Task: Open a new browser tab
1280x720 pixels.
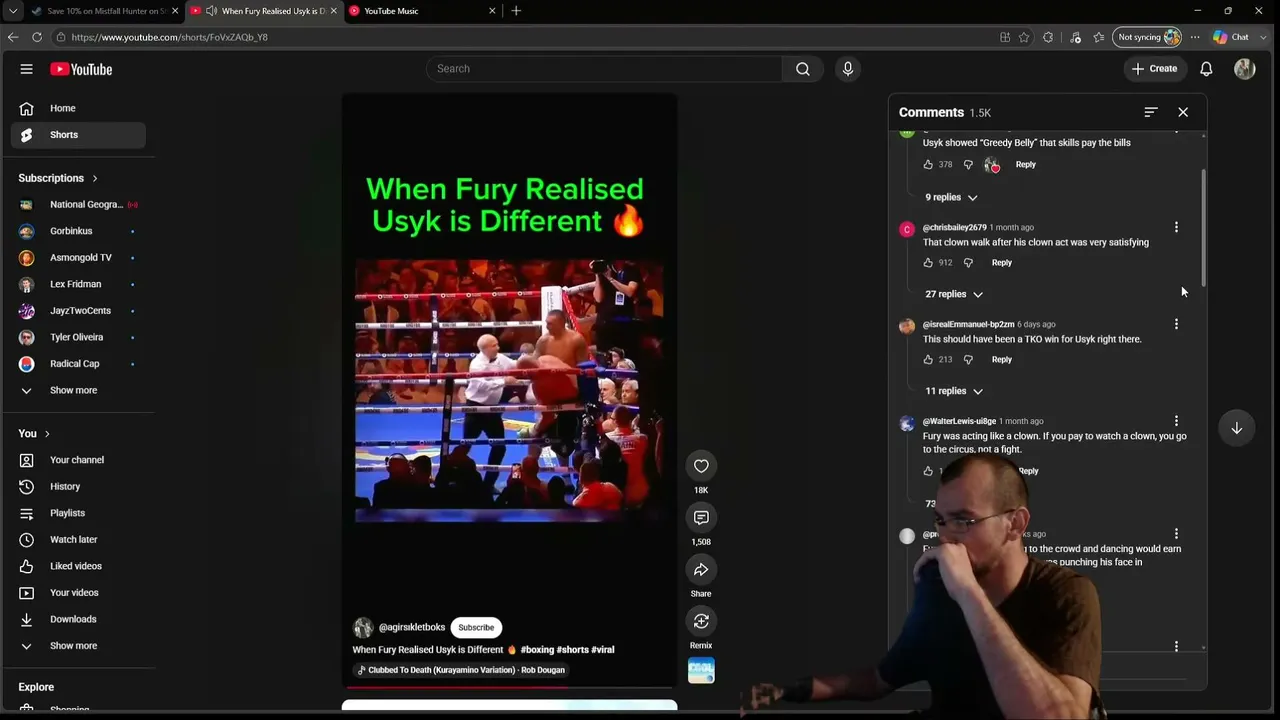Action: pyautogui.click(x=516, y=11)
